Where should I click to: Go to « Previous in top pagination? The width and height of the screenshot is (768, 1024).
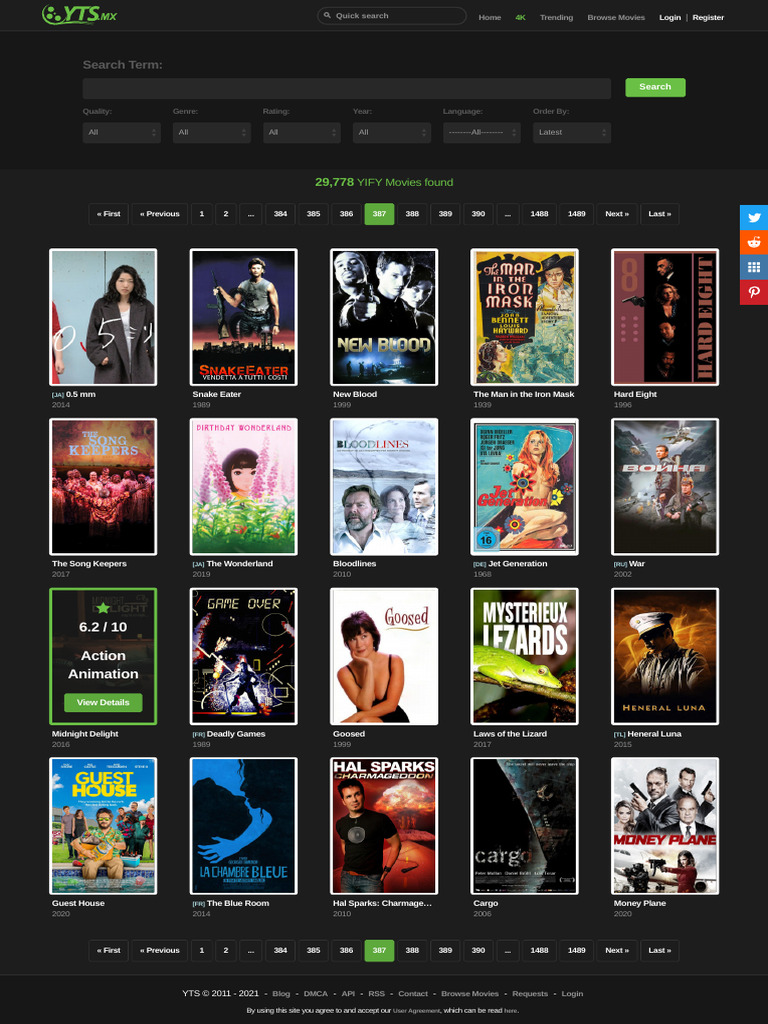coord(159,214)
